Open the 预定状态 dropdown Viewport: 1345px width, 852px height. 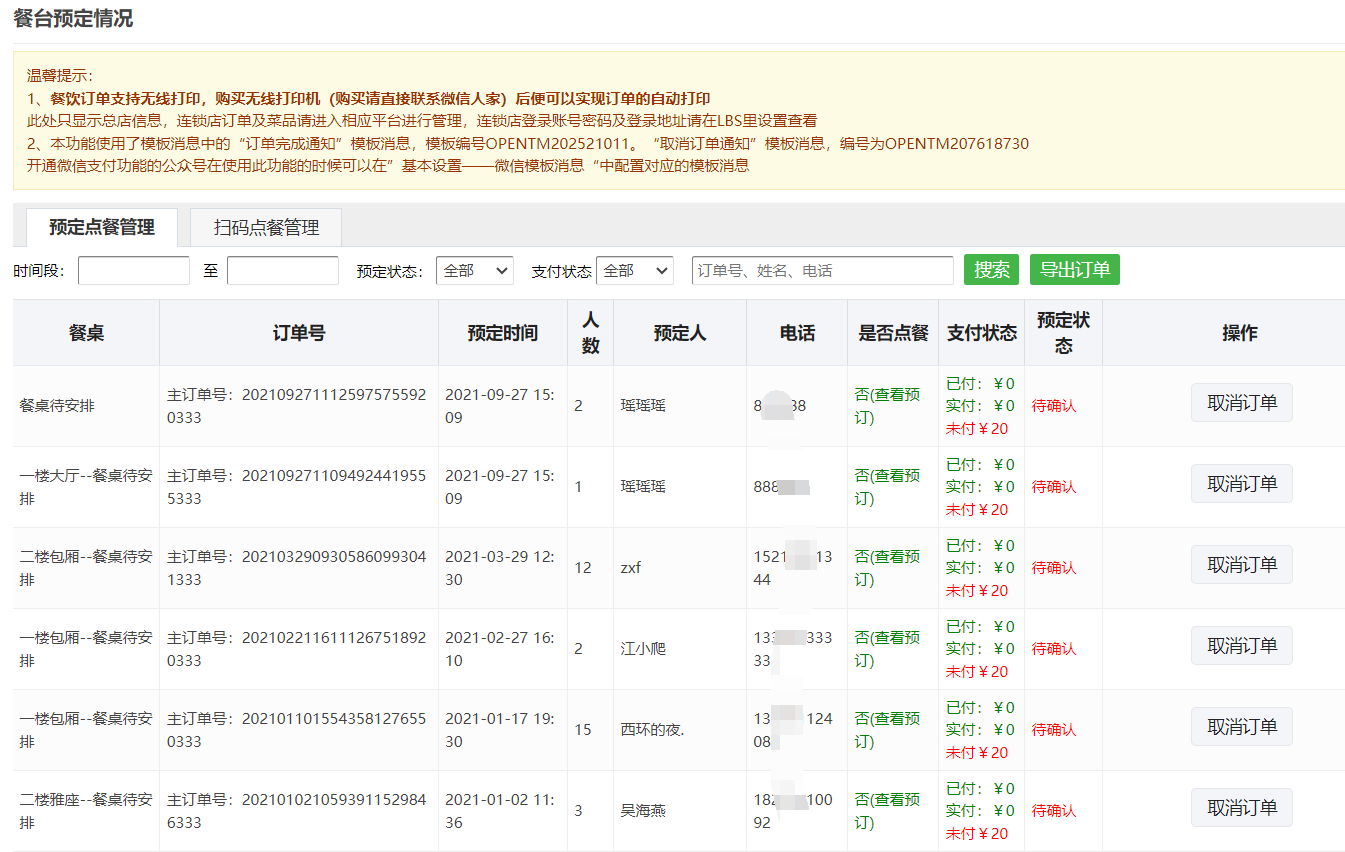tap(474, 271)
